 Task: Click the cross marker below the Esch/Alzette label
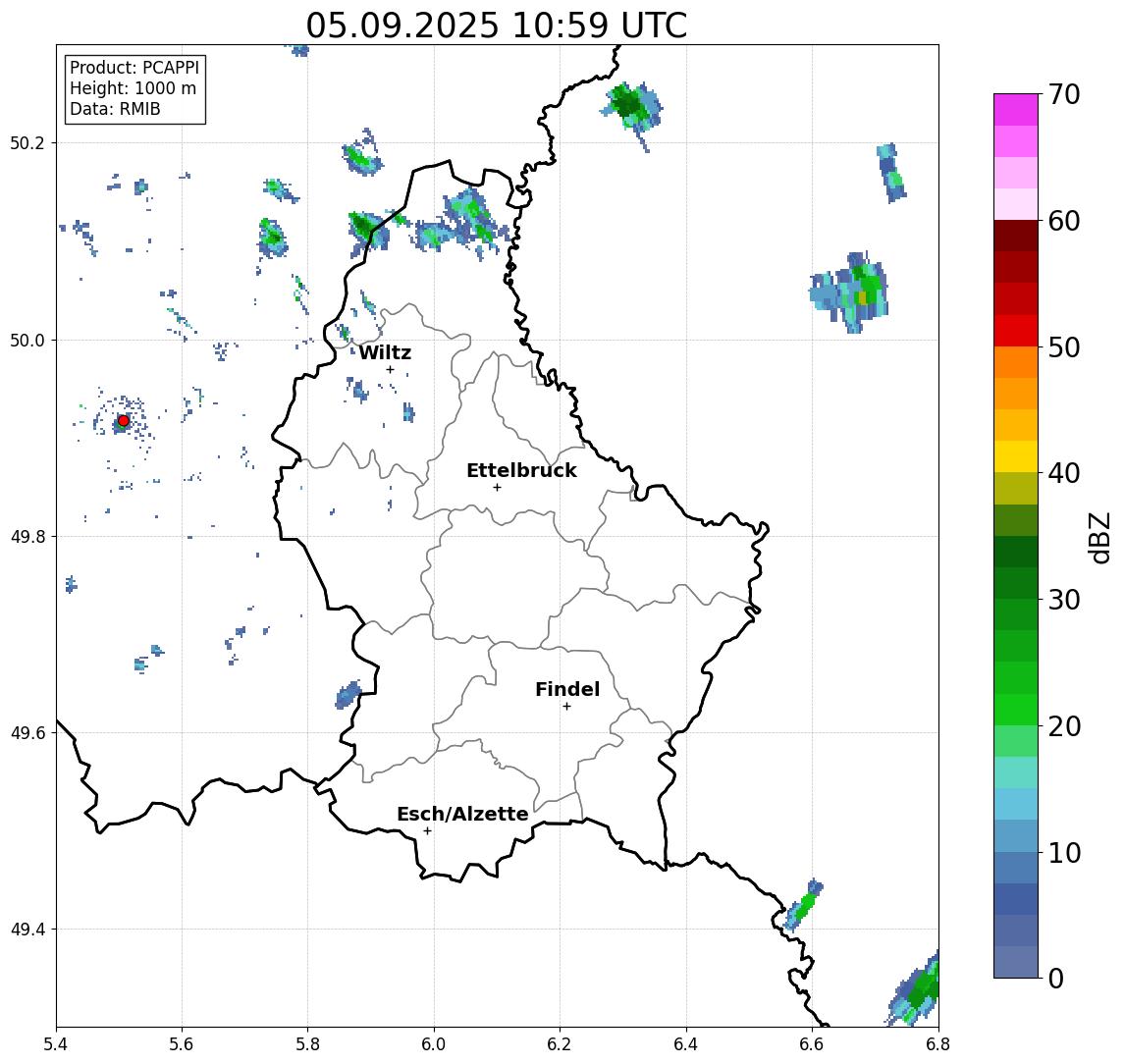(x=427, y=831)
